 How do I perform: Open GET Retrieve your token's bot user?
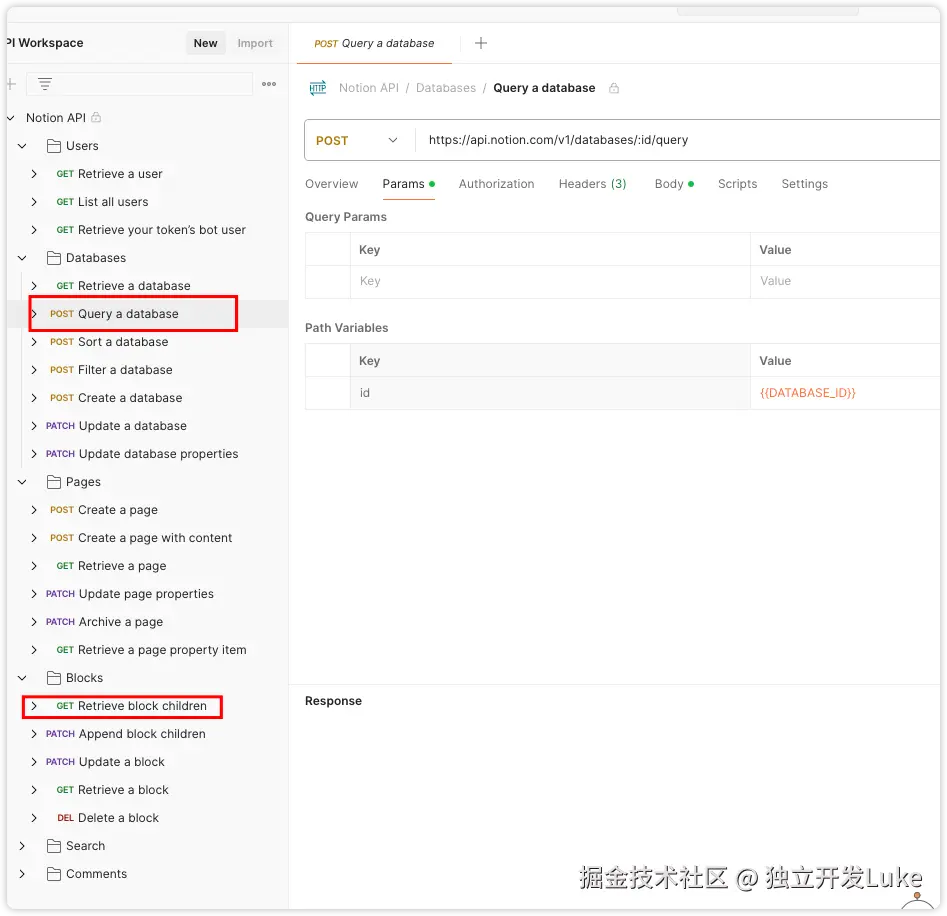151,230
